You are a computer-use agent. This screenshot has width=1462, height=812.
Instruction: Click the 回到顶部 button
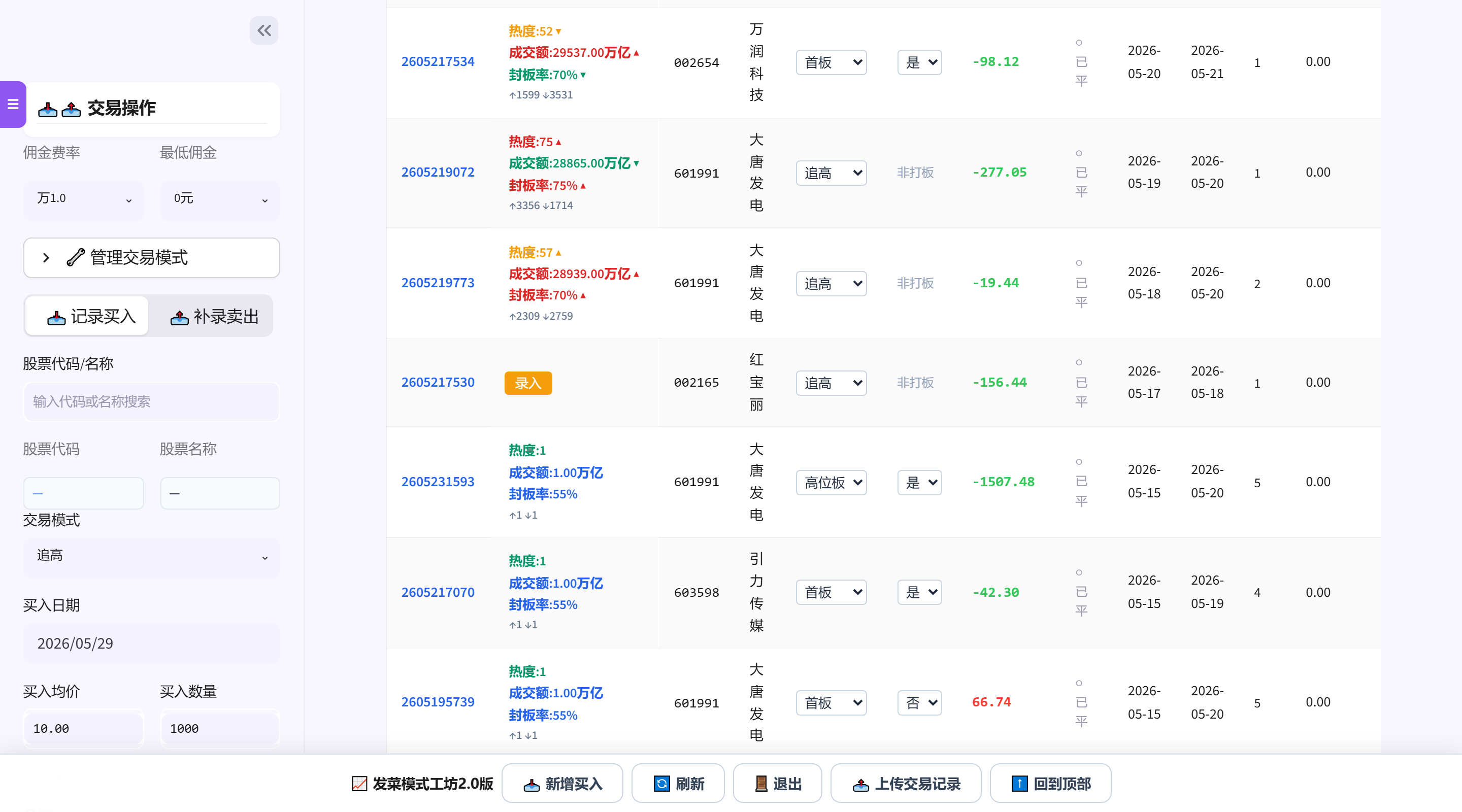coord(1050,784)
